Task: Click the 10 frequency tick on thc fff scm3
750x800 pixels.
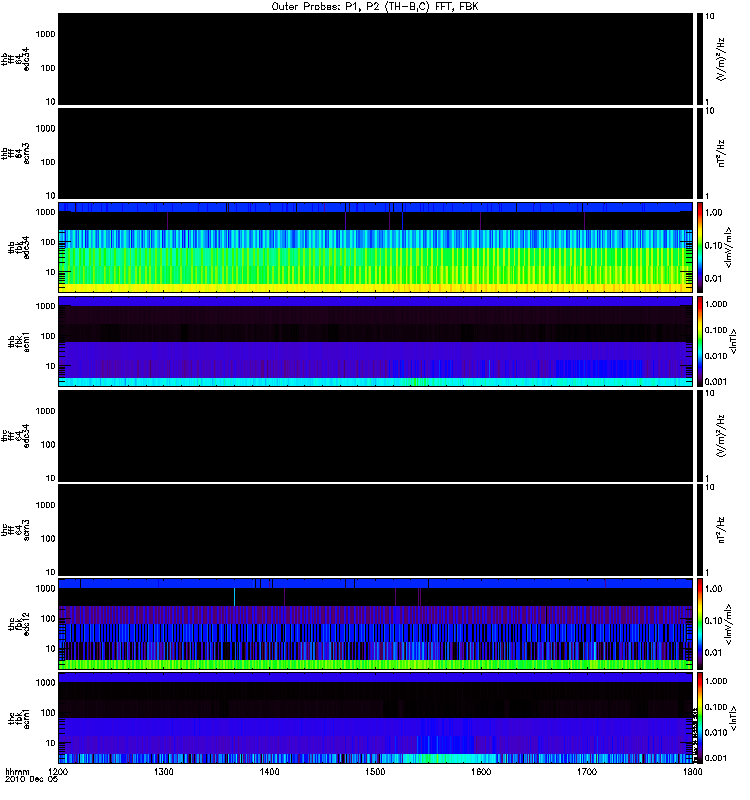Action: (51, 572)
